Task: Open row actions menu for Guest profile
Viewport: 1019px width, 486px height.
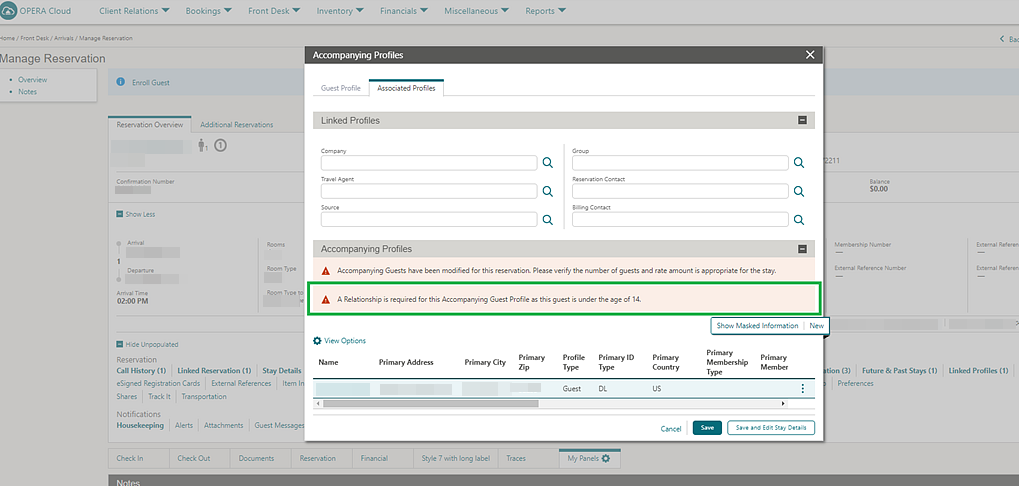Action: [x=803, y=389]
